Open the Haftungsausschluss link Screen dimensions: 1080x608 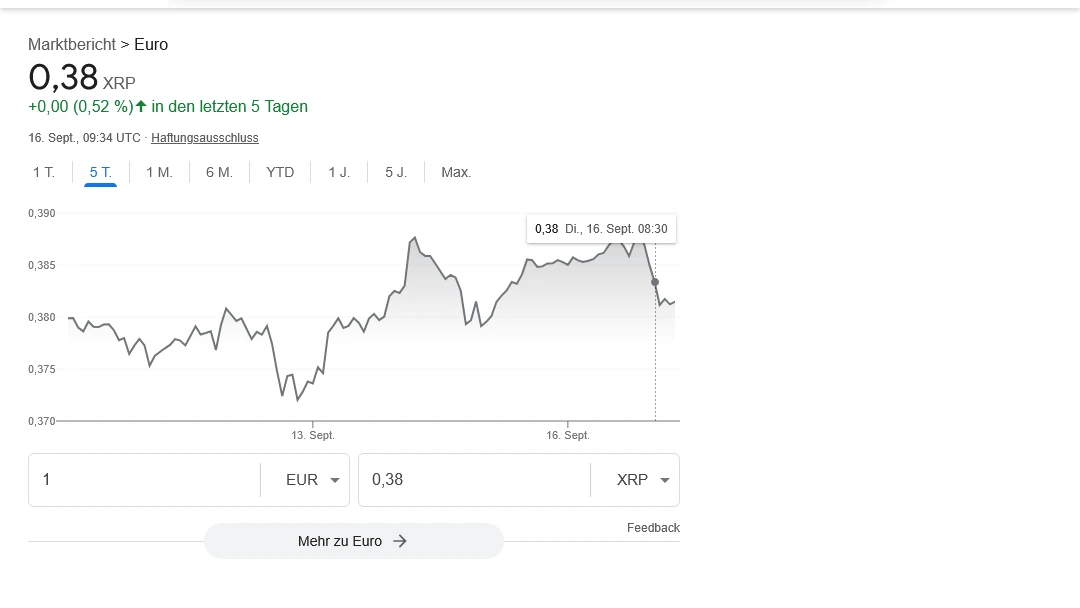point(204,137)
